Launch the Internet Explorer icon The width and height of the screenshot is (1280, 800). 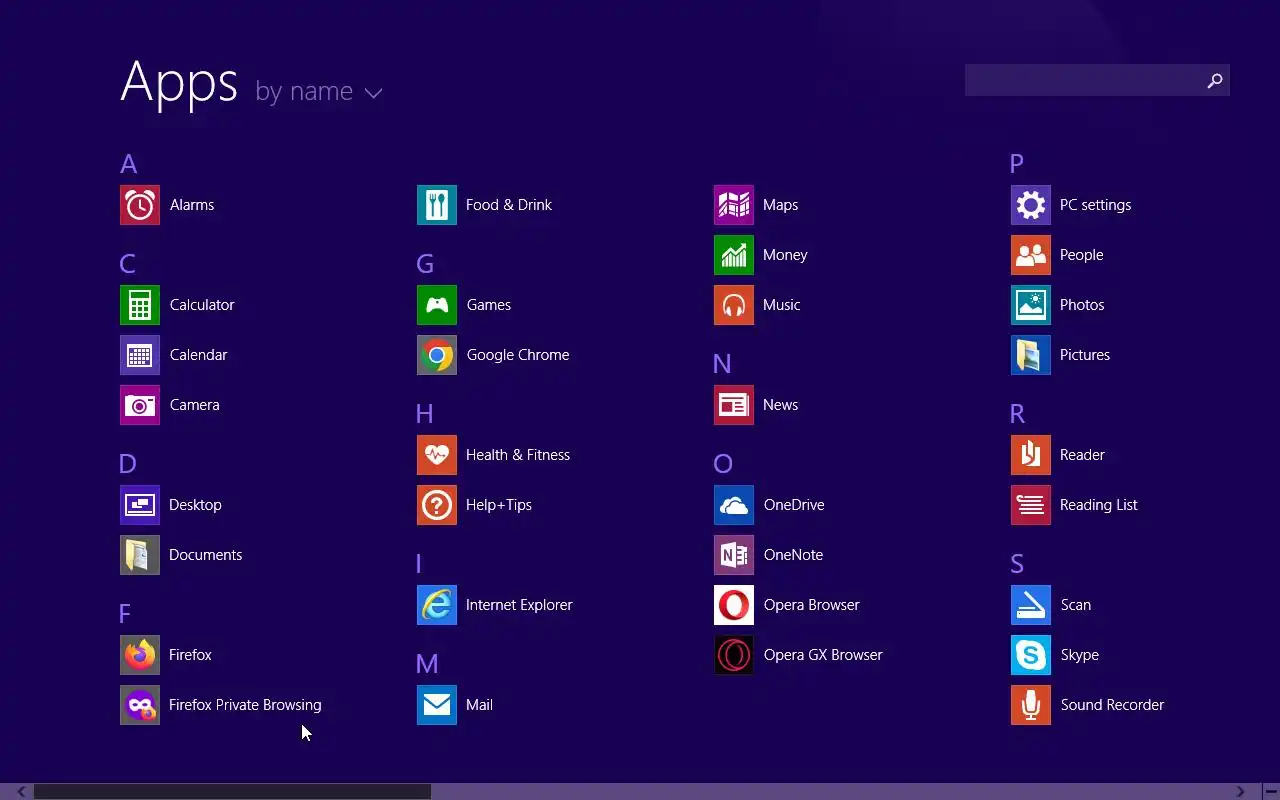(437, 605)
